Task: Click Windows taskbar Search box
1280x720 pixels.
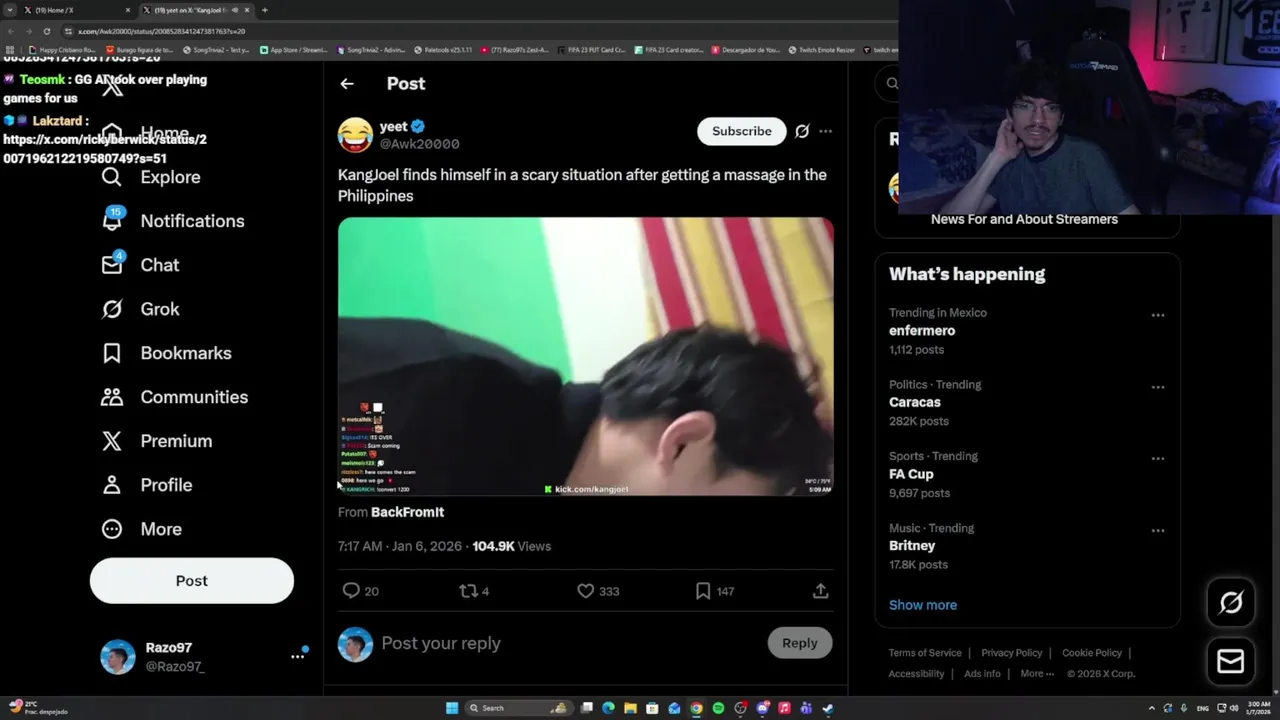Action: tap(521, 708)
